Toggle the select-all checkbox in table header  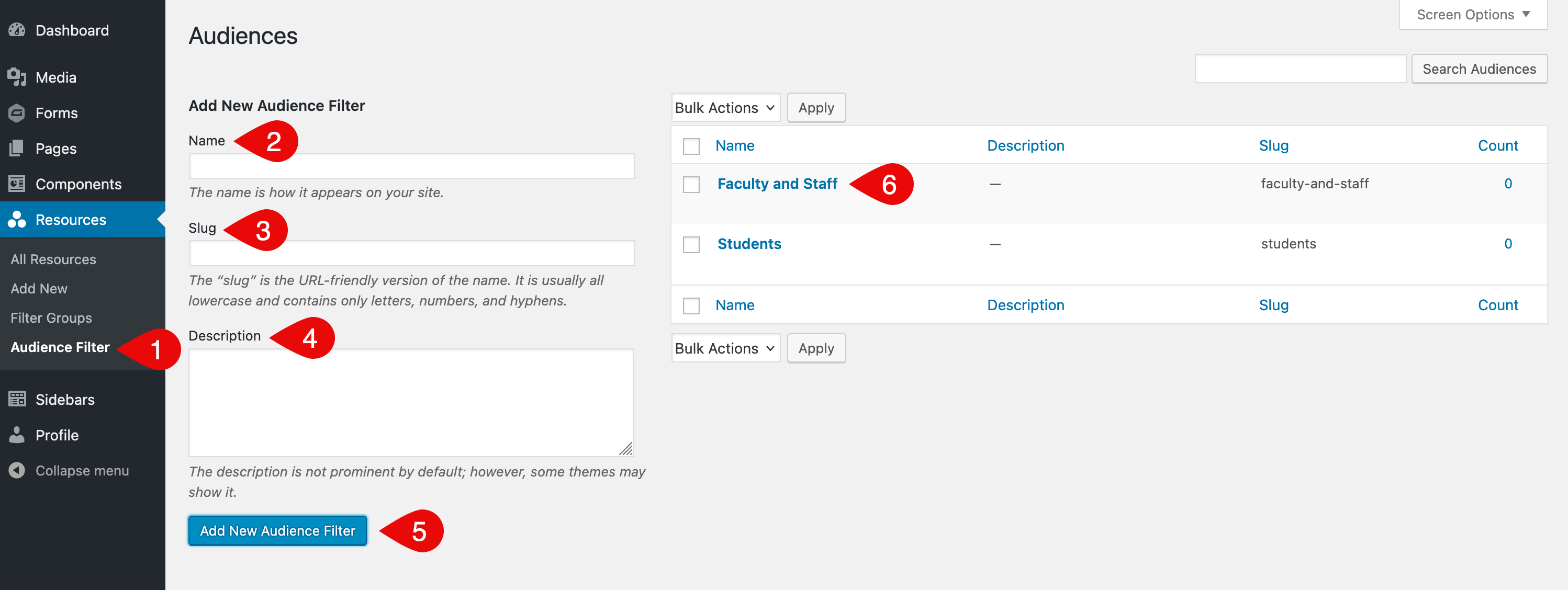point(691,146)
